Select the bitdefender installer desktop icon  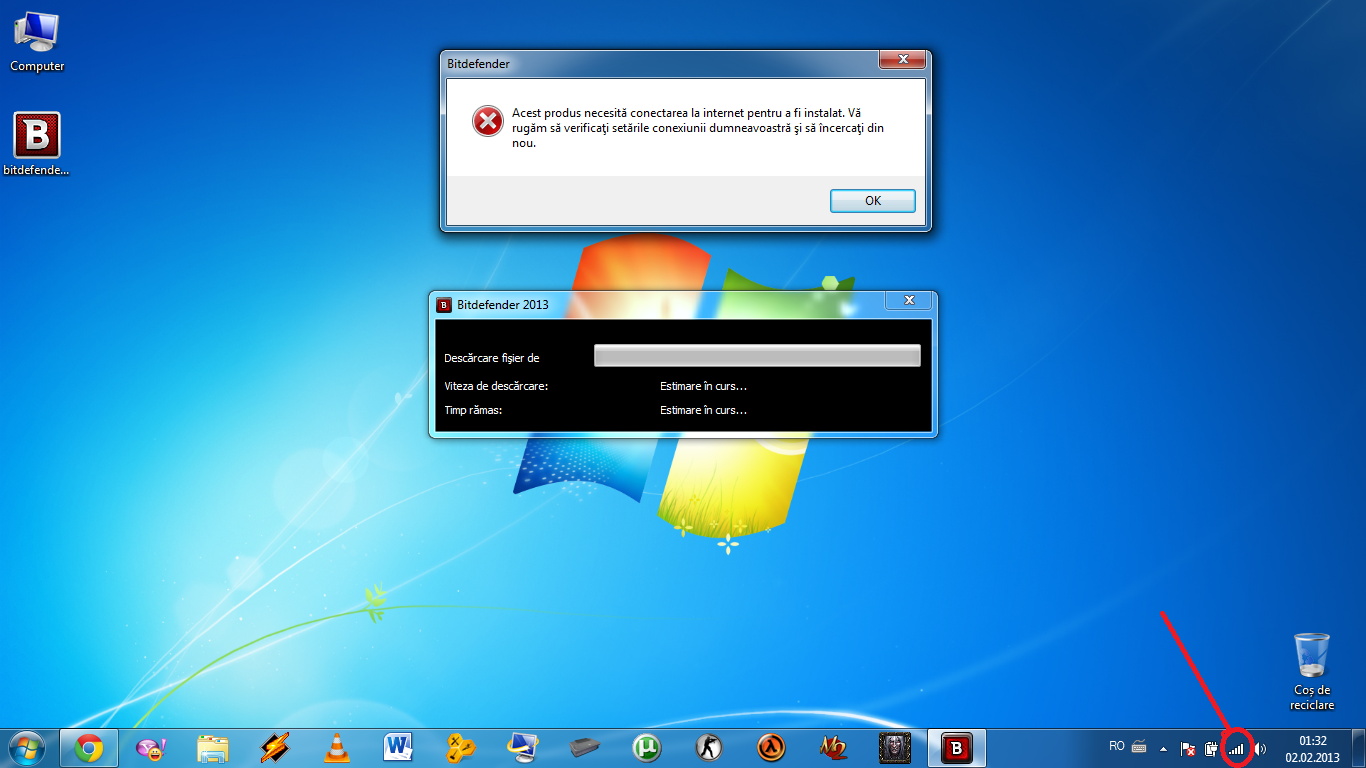(x=37, y=144)
